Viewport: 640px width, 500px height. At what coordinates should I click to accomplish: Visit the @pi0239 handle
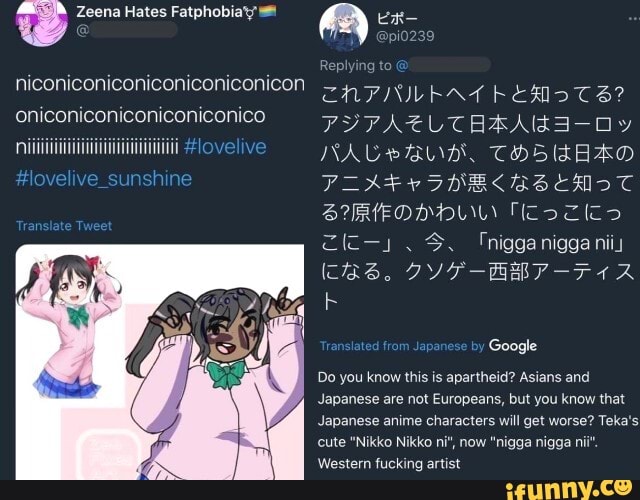(x=405, y=36)
